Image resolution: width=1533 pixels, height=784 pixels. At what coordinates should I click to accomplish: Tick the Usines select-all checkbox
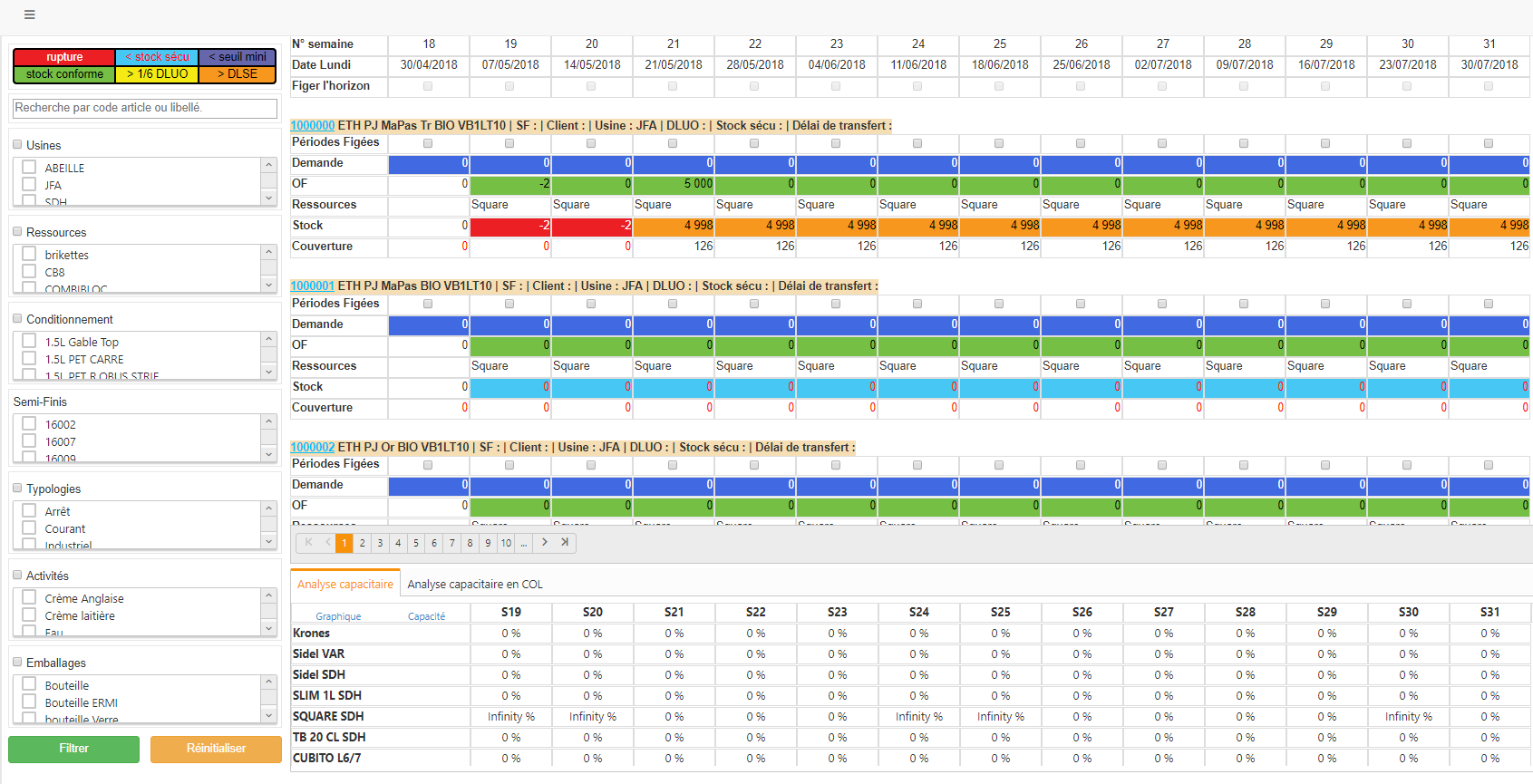[17, 144]
